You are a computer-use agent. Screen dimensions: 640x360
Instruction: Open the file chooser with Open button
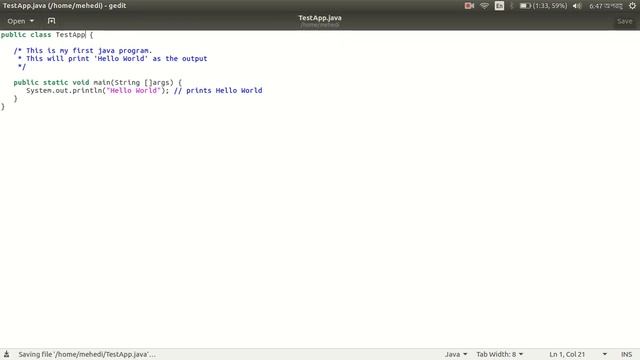click(20, 21)
